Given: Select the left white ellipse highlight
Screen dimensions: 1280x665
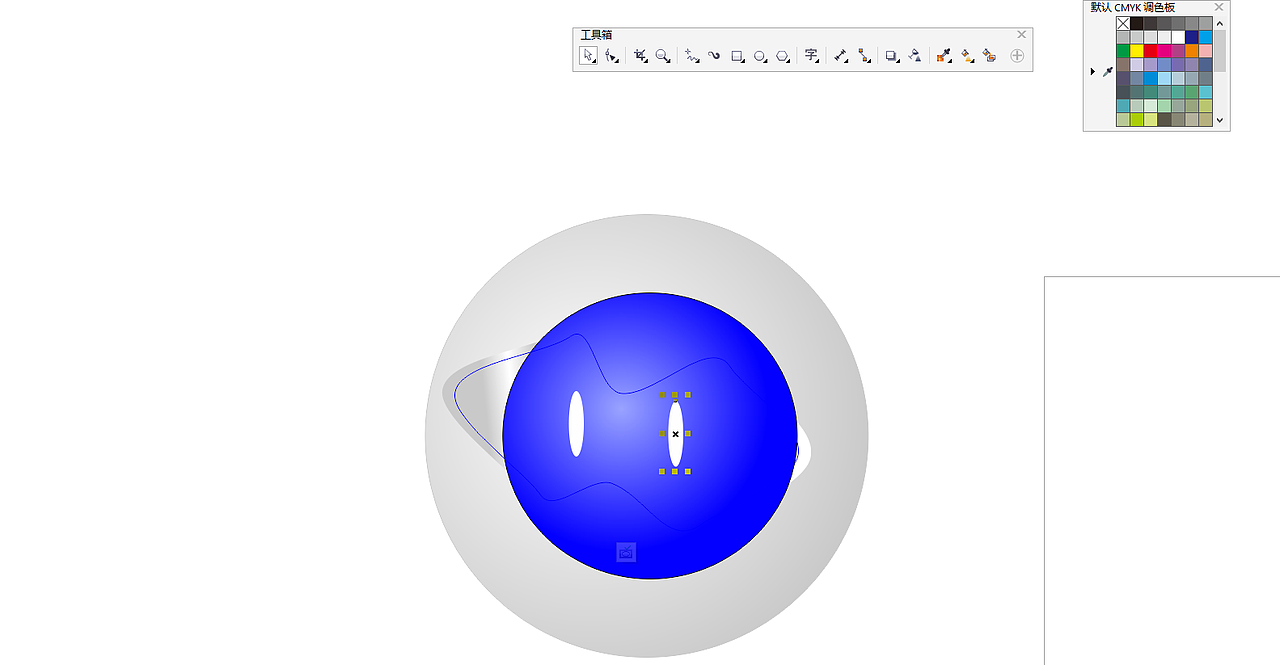Looking at the screenshot, I should [x=576, y=424].
